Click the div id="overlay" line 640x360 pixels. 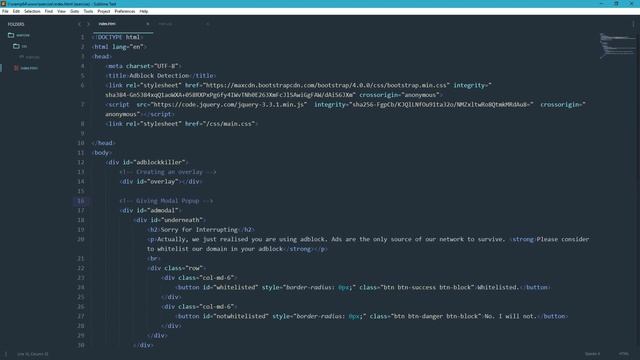click(161, 182)
